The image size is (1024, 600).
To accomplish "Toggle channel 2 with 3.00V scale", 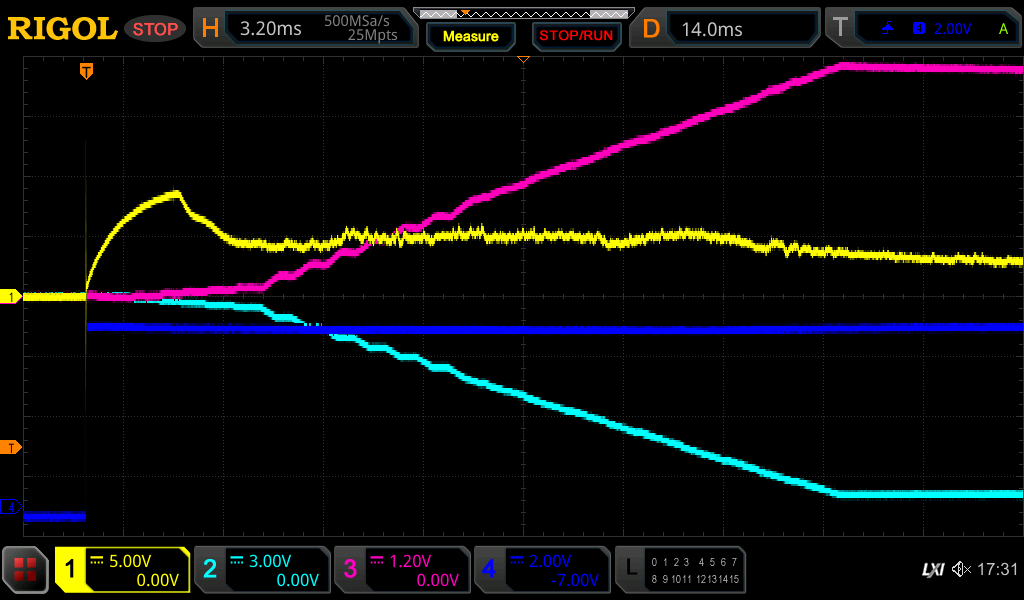I will coord(262,569).
